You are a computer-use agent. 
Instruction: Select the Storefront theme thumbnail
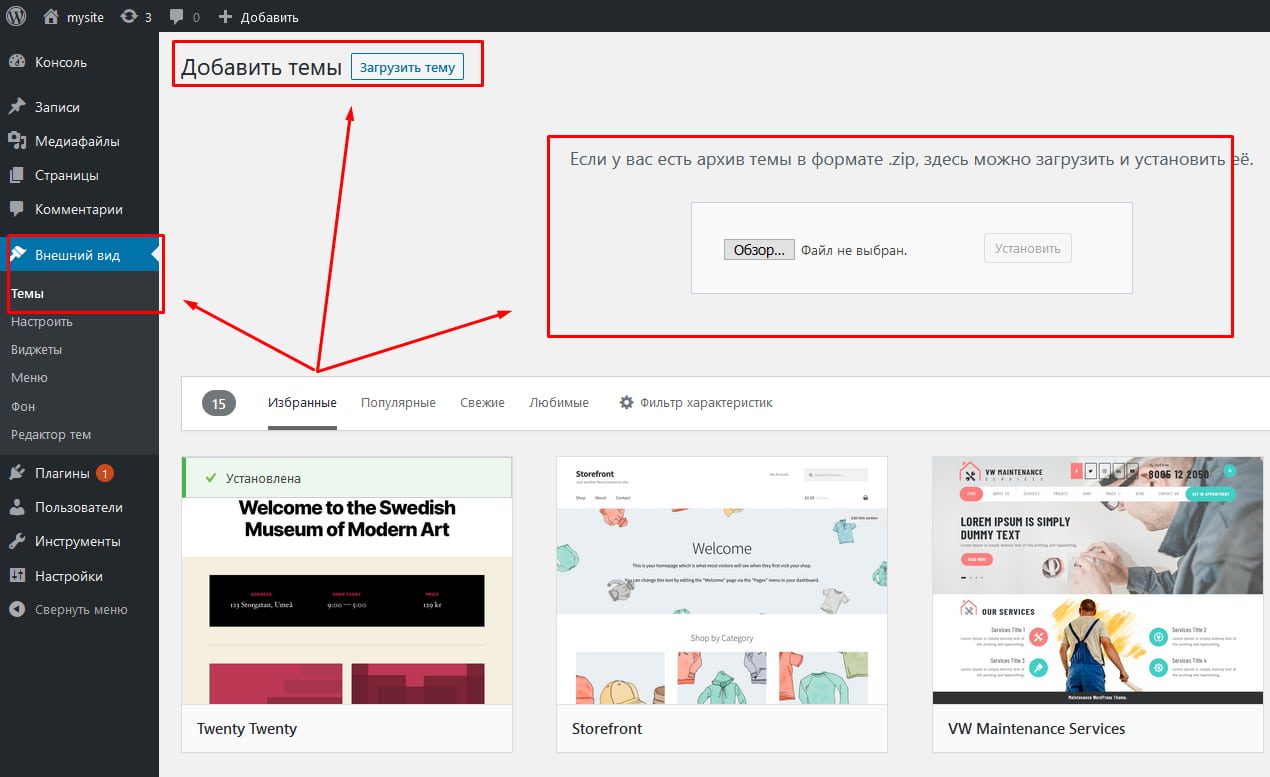pyautogui.click(x=721, y=580)
